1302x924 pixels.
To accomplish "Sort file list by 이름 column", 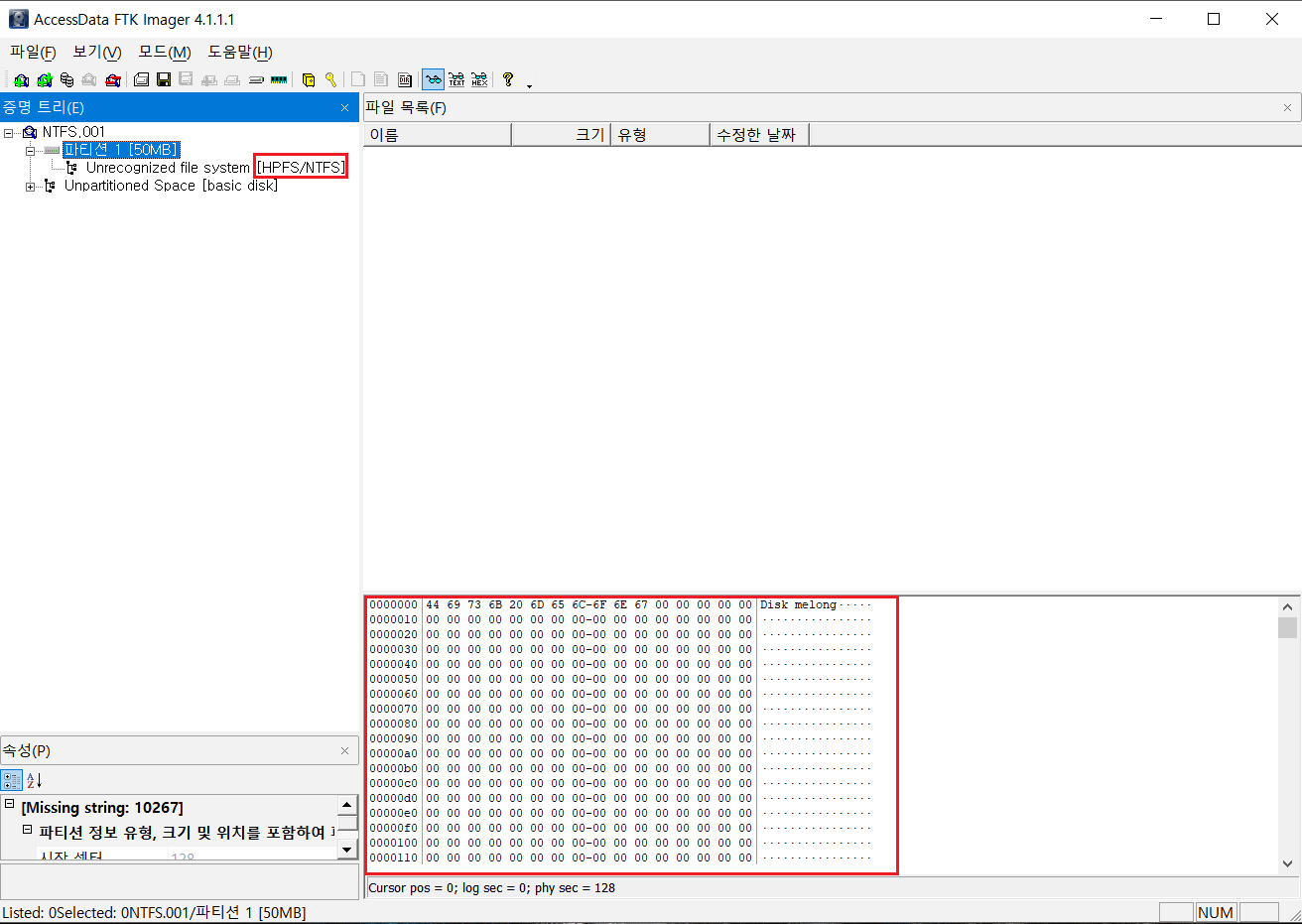I will [x=438, y=135].
